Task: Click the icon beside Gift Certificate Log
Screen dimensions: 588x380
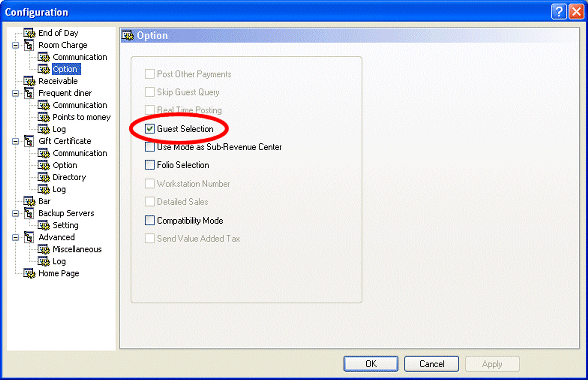Action: click(x=44, y=189)
